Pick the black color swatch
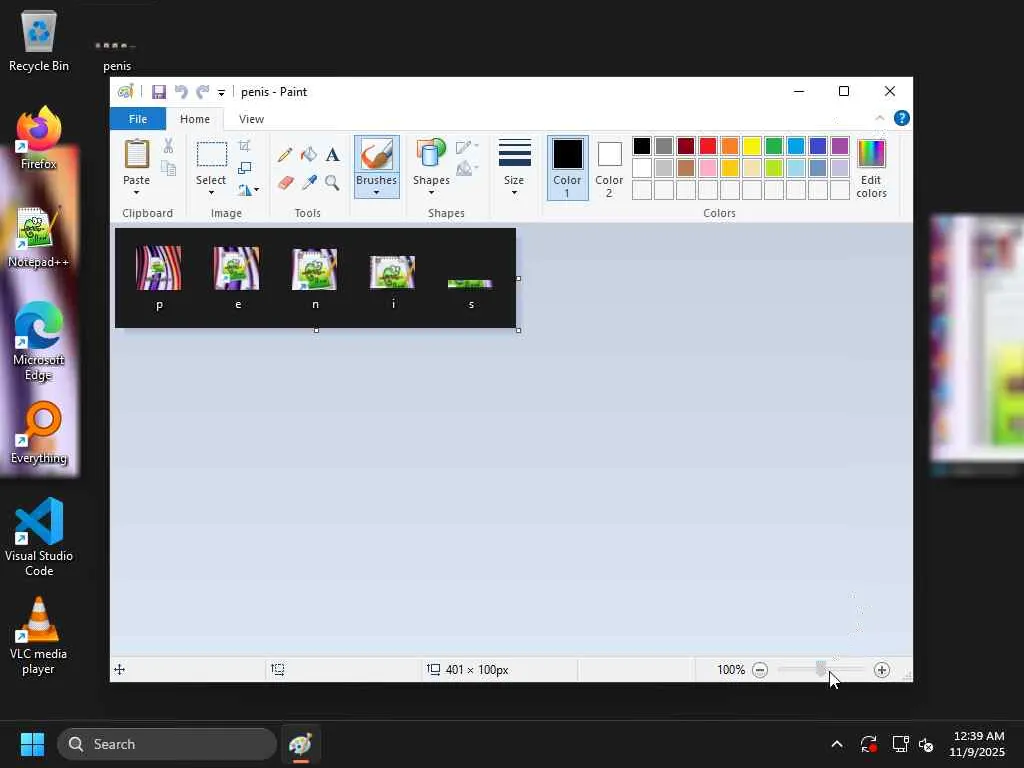Screen dimensions: 1024x768 pos(641,146)
